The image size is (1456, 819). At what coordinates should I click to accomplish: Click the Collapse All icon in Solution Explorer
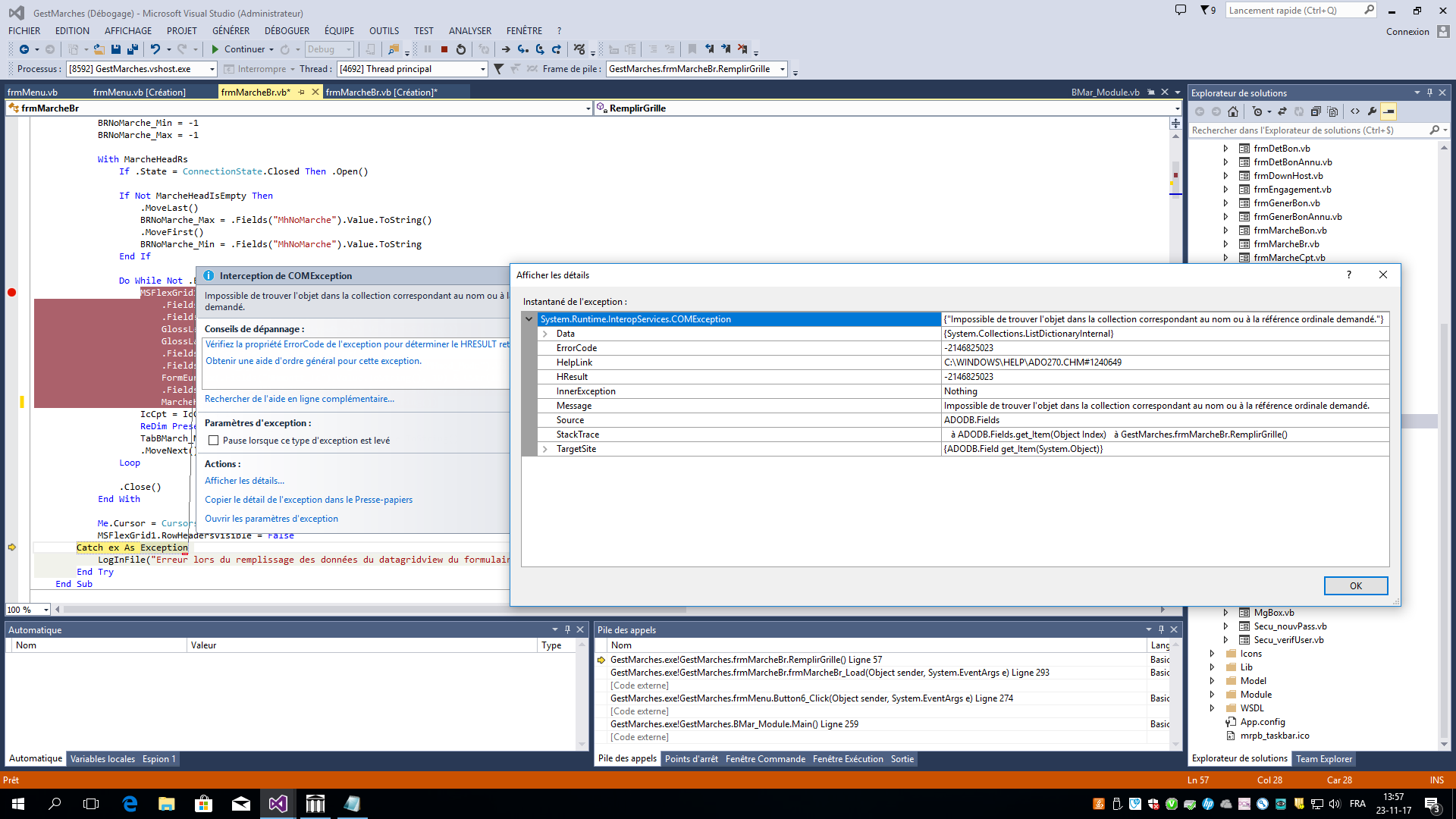pyautogui.click(x=1316, y=111)
